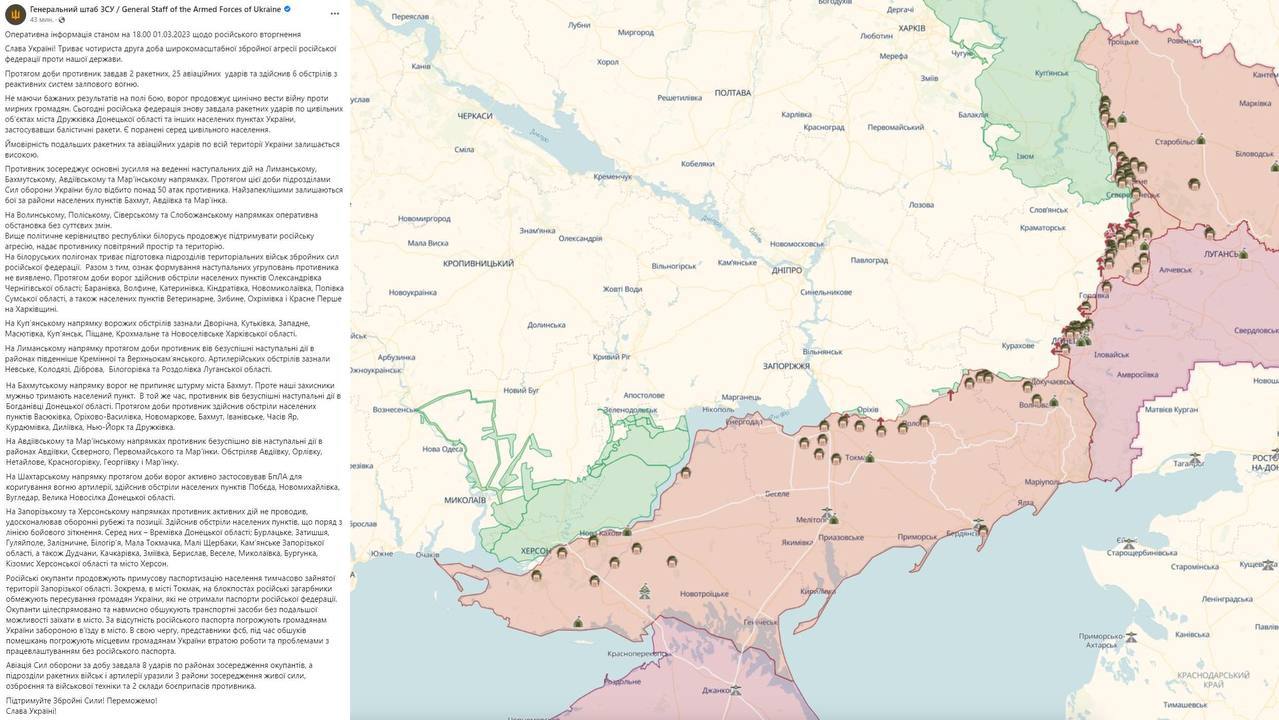The height and width of the screenshot is (720, 1279).
Task: Click the General Staff trident avatar
Action: coord(14,13)
